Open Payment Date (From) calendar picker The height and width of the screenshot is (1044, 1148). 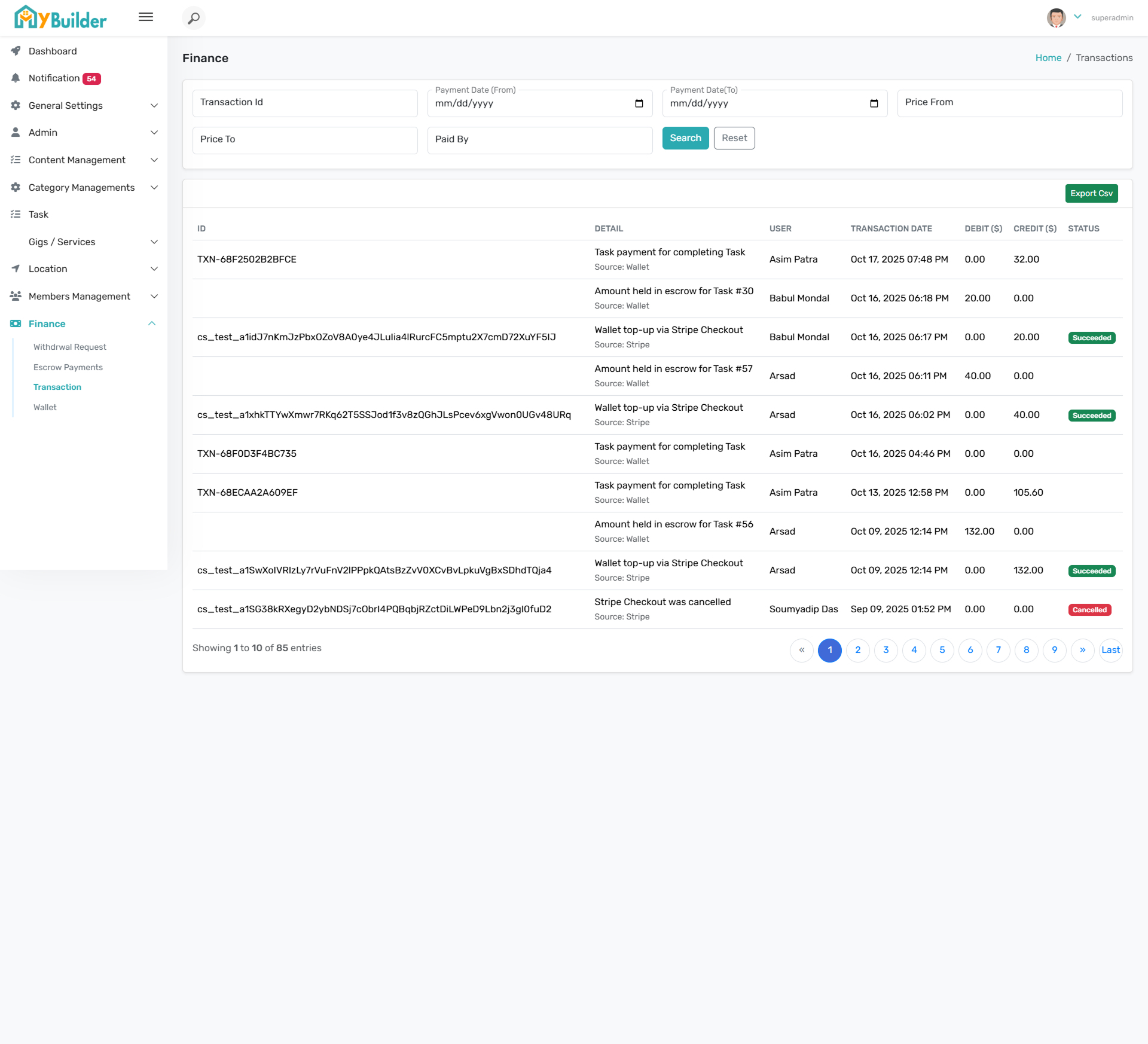(639, 103)
